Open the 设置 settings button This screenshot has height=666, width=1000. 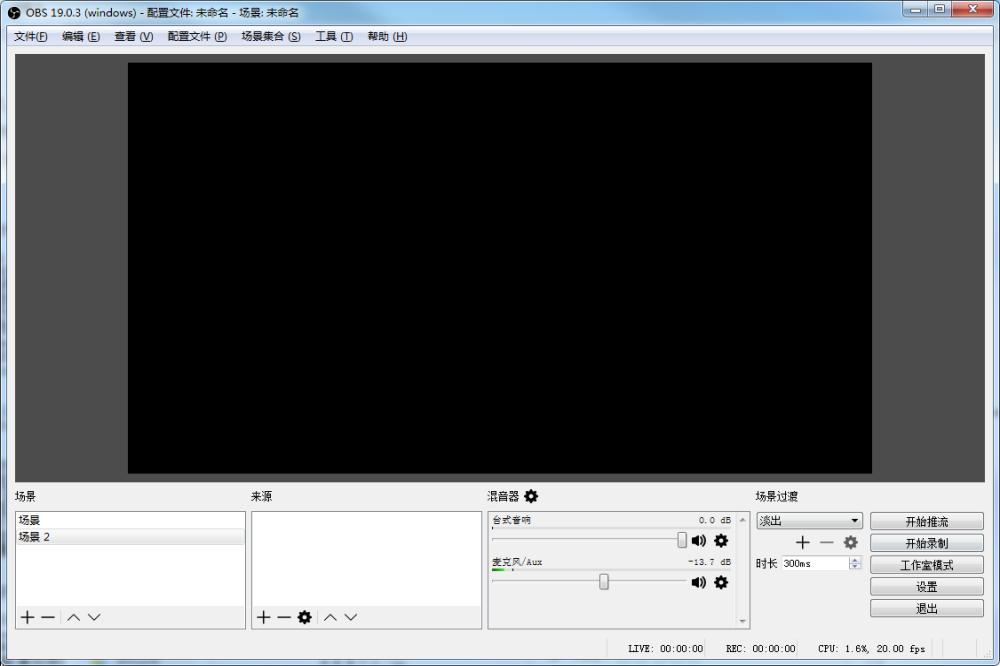pyautogui.click(x=927, y=586)
